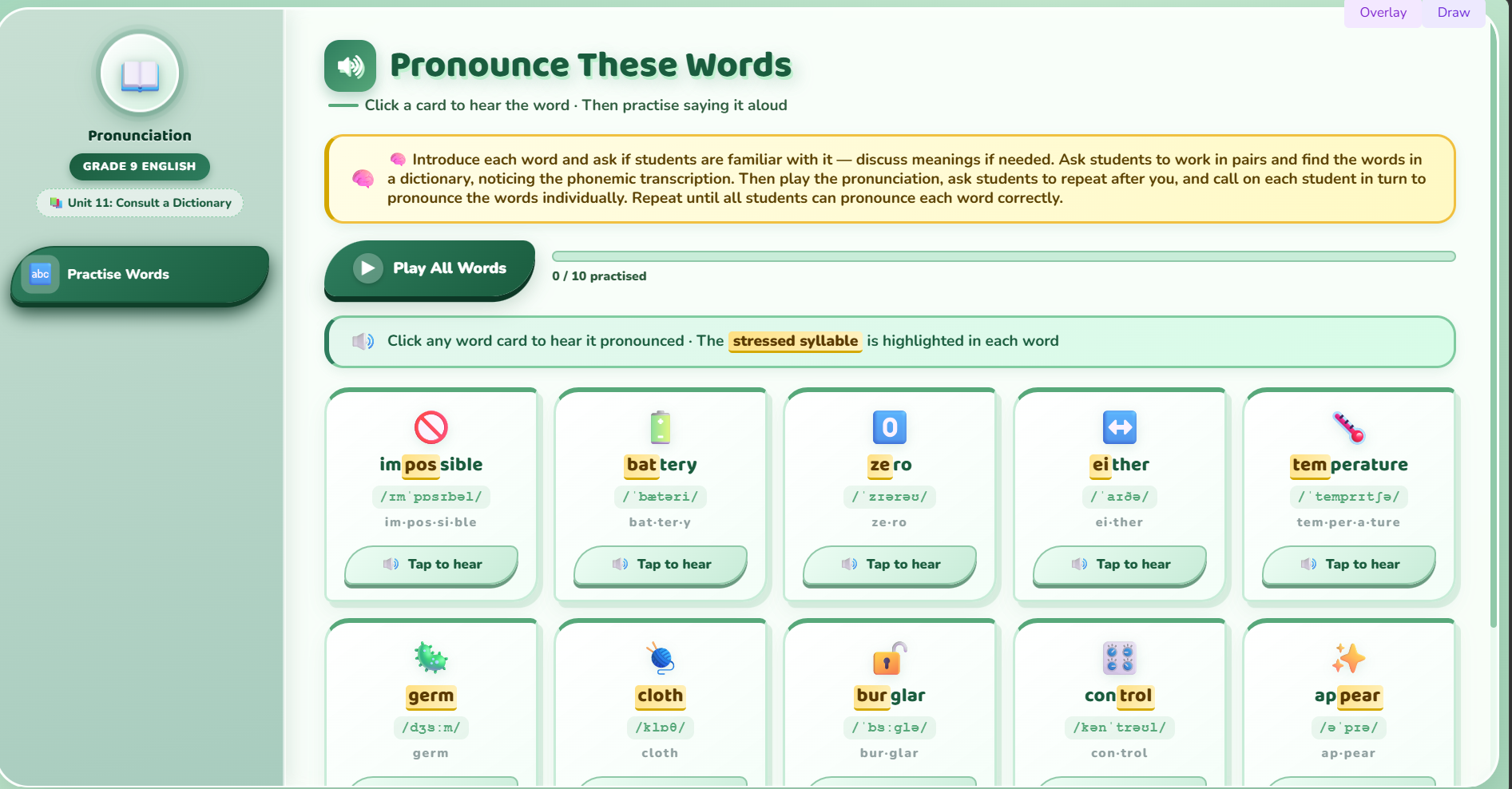Click the /əˈpɪə/ phonetic transcription
The image size is (1512, 789).
pos(1349,728)
